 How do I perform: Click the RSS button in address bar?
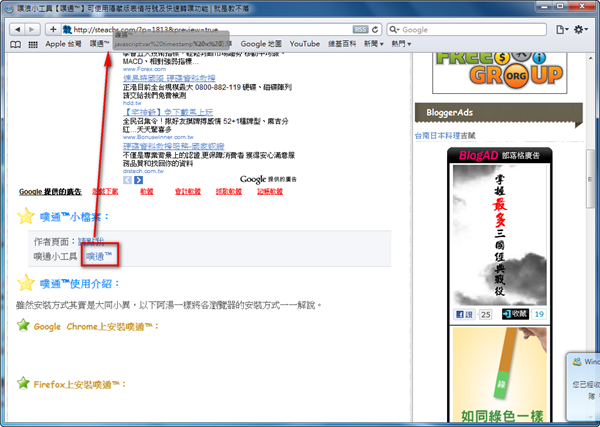[360, 29]
